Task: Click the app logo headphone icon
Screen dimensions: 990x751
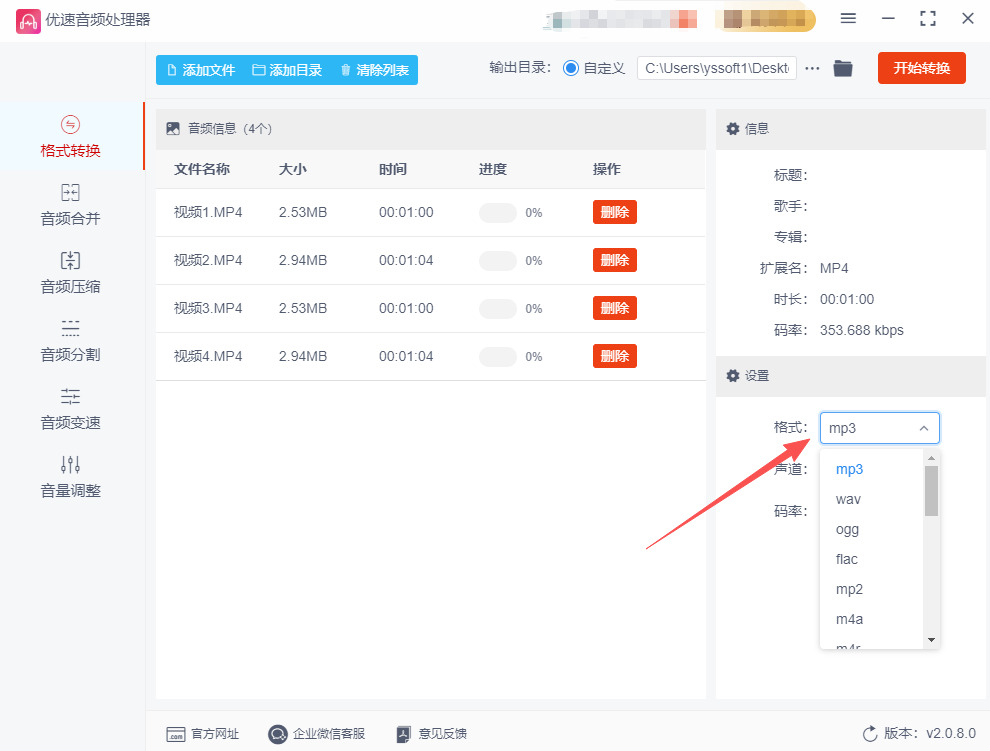Action: (28, 21)
